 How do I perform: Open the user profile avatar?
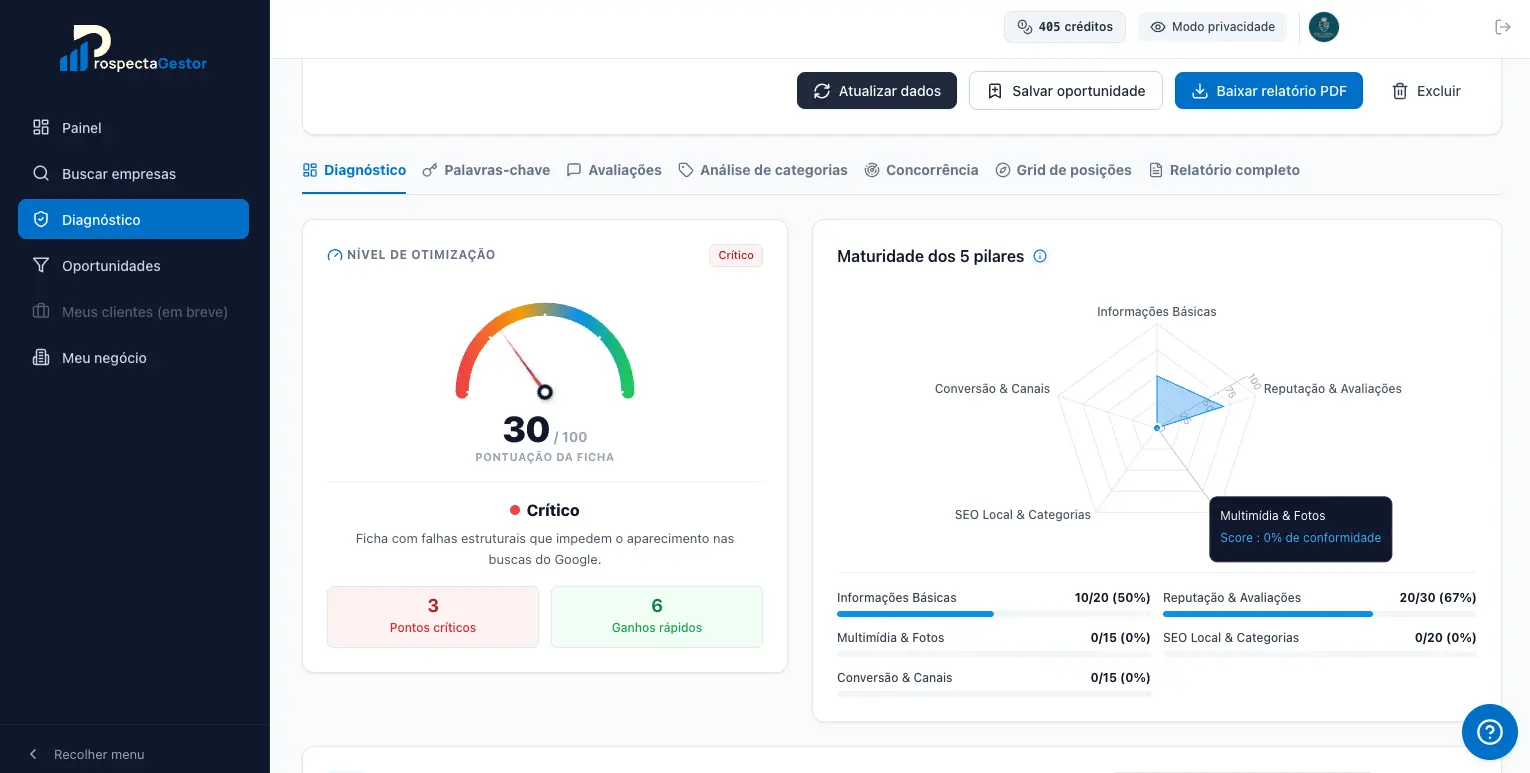point(1324,27)
